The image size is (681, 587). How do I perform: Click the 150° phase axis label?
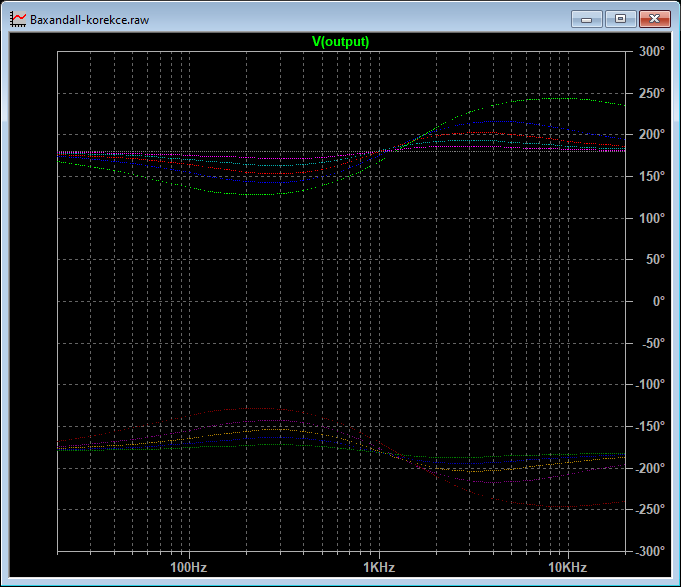tap(652, 176)
